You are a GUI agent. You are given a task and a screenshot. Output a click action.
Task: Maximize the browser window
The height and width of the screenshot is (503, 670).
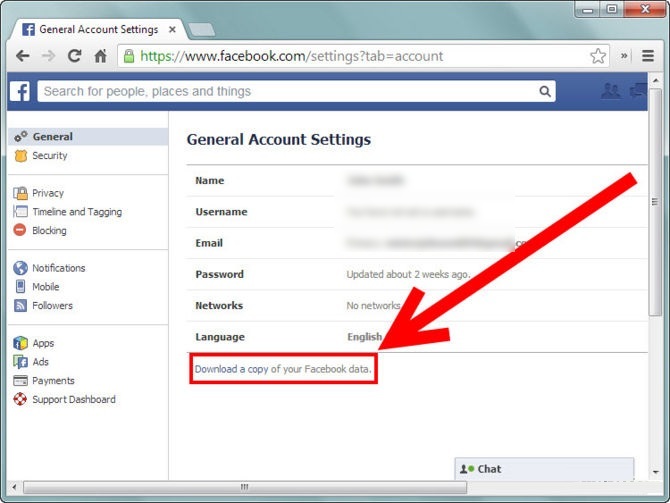pyautogui.click(x=612, y=9)
